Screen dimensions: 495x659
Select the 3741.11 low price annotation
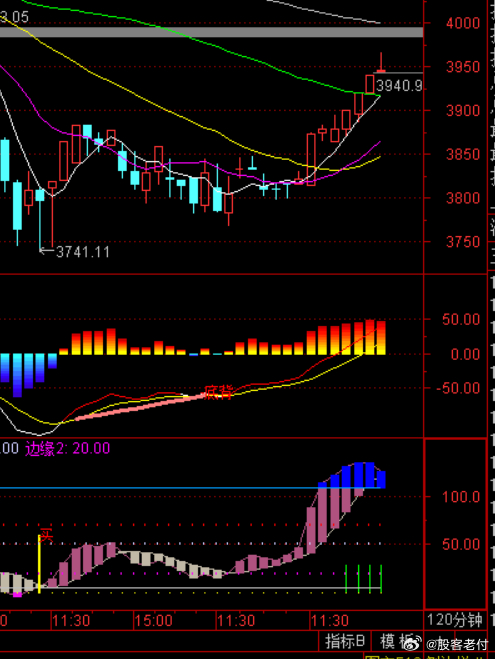[83, 252]
